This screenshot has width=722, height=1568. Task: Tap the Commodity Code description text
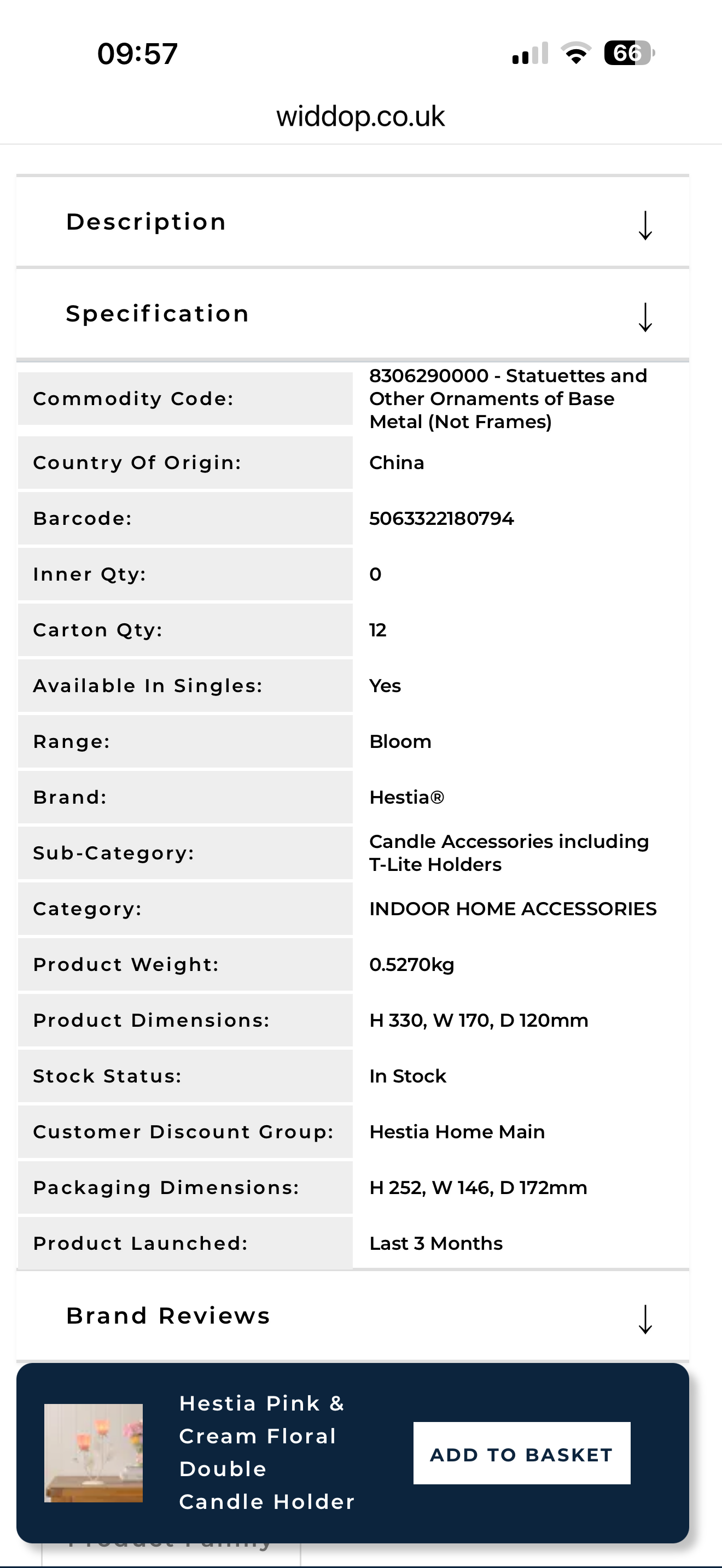[508, 399]
